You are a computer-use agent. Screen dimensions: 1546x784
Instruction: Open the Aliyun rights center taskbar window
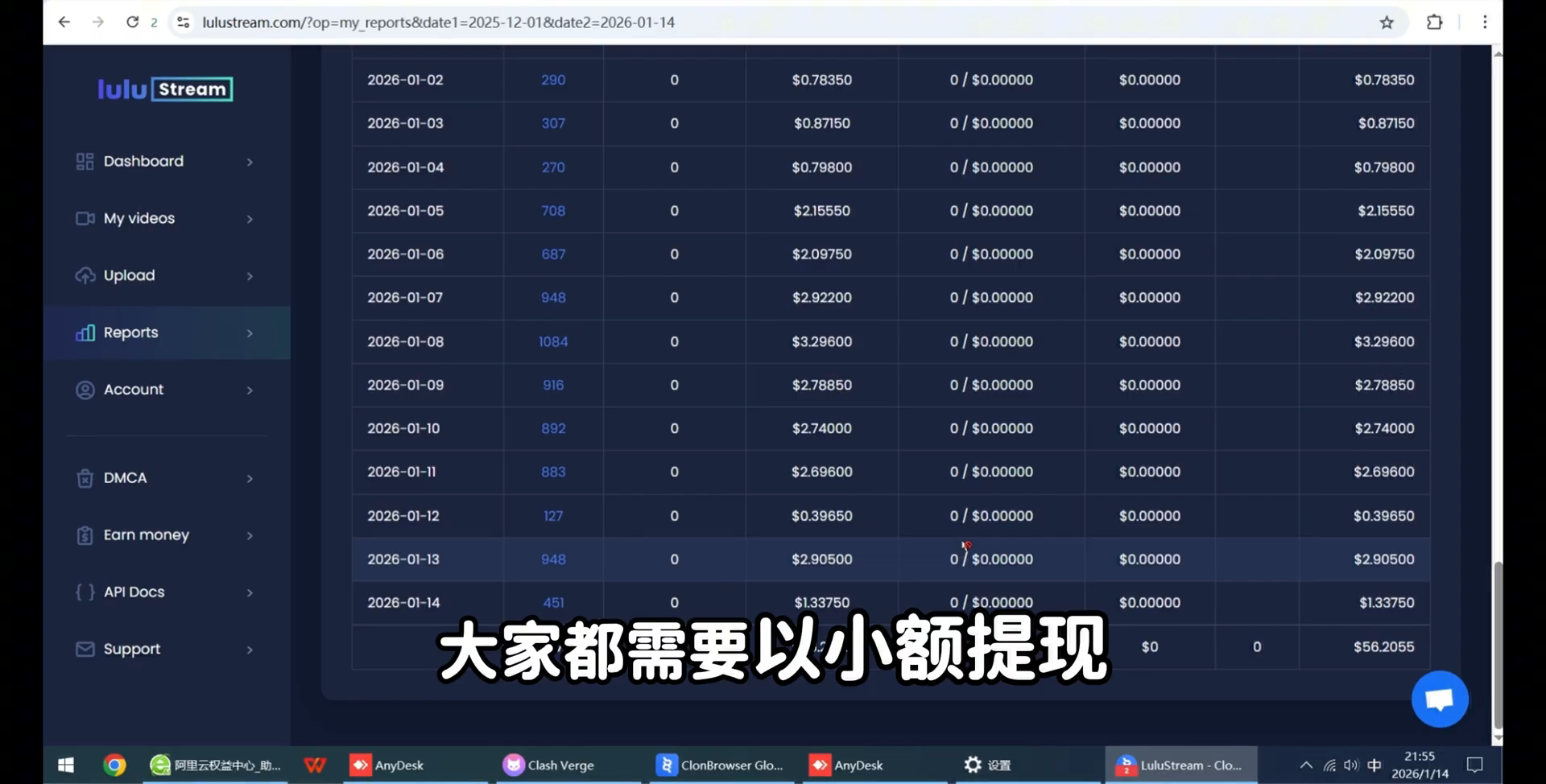[x=216, y=765]
